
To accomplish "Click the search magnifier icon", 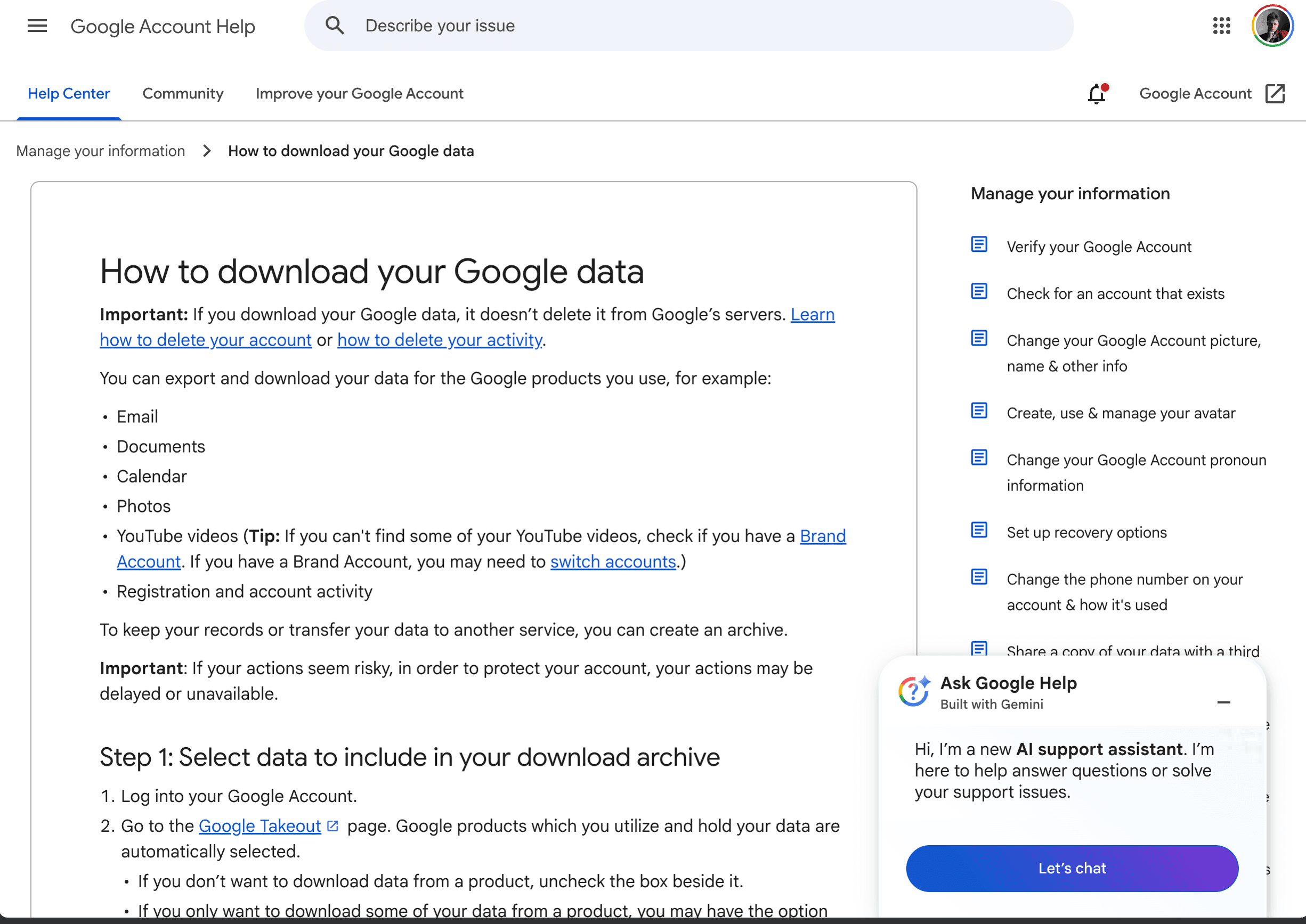I will (x=335, y=26).
